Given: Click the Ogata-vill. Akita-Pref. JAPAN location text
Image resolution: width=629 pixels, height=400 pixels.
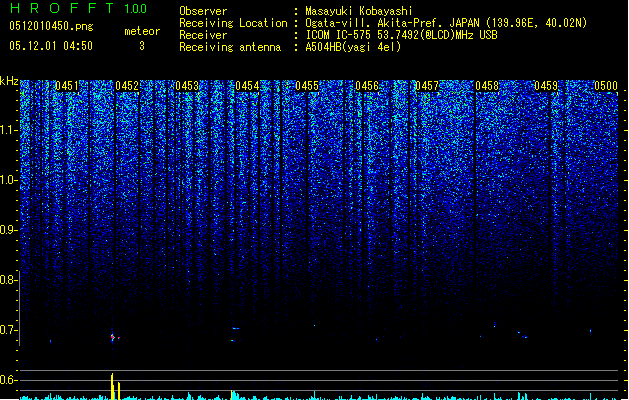Looking at the screenshot, I should pyautogui.click(x=446, y=23).
